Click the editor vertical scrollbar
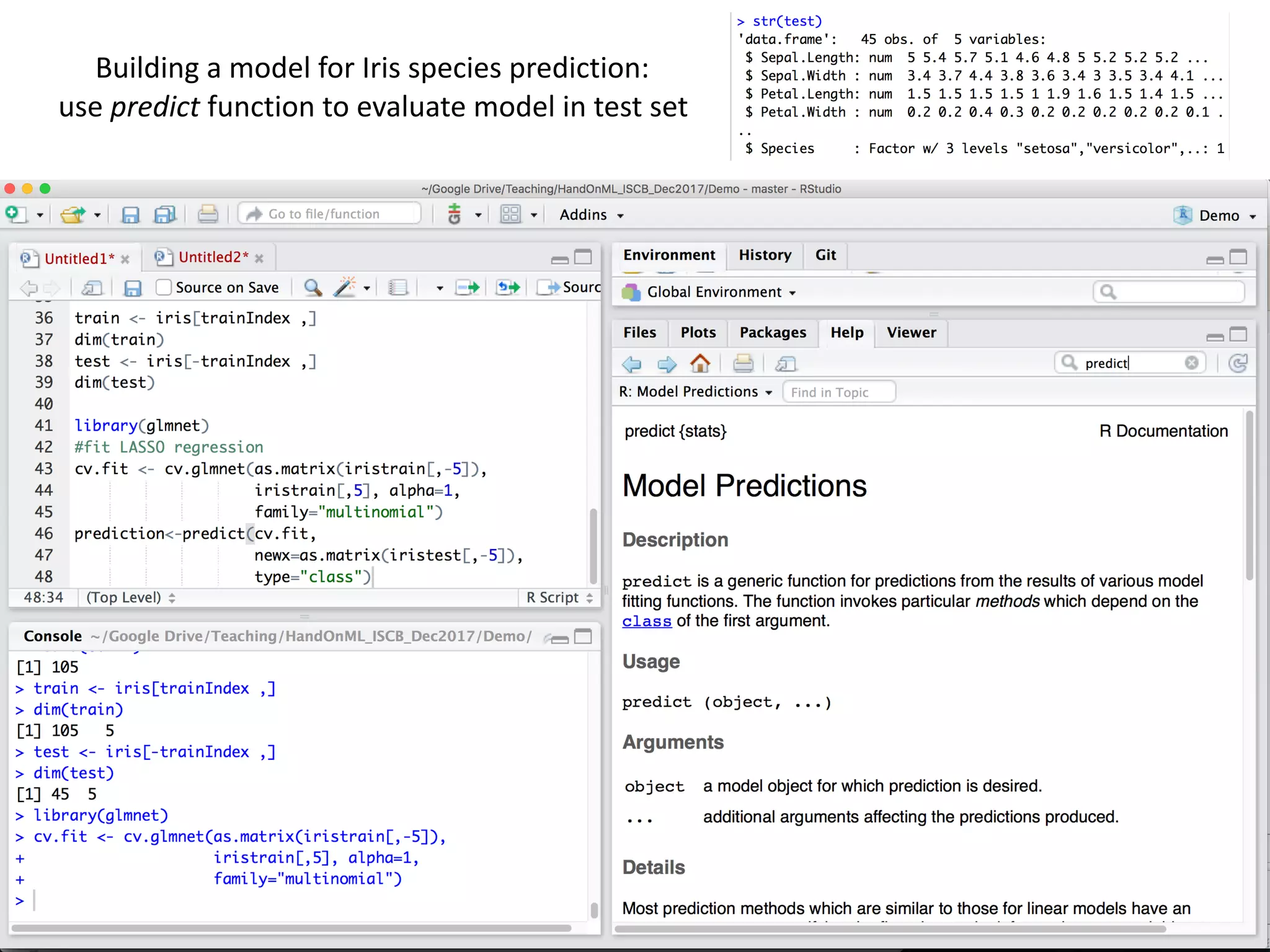The width and height of the screenshot is (1270, 952). [x=593, y=545]
